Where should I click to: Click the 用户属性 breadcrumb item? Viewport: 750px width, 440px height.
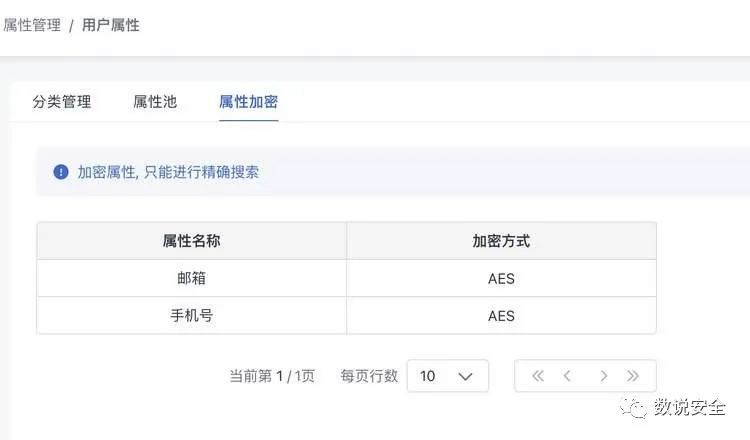(x=111, y=25)
